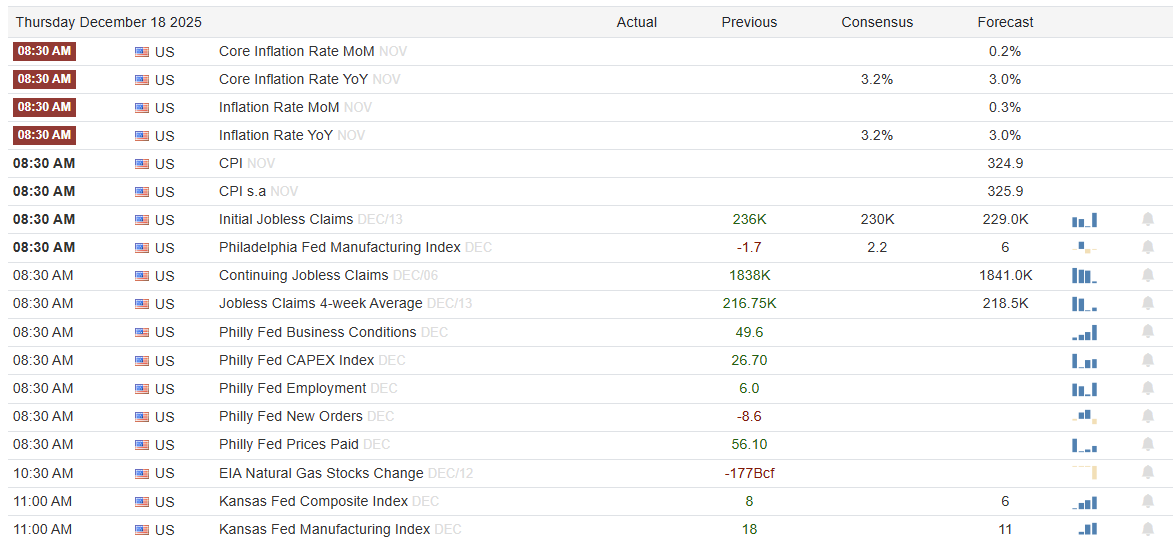Viewport: 1173px width, 542px height.
Task: Open the Philly Fed New Orders chart icon
Action: [x=1084, y=417]
